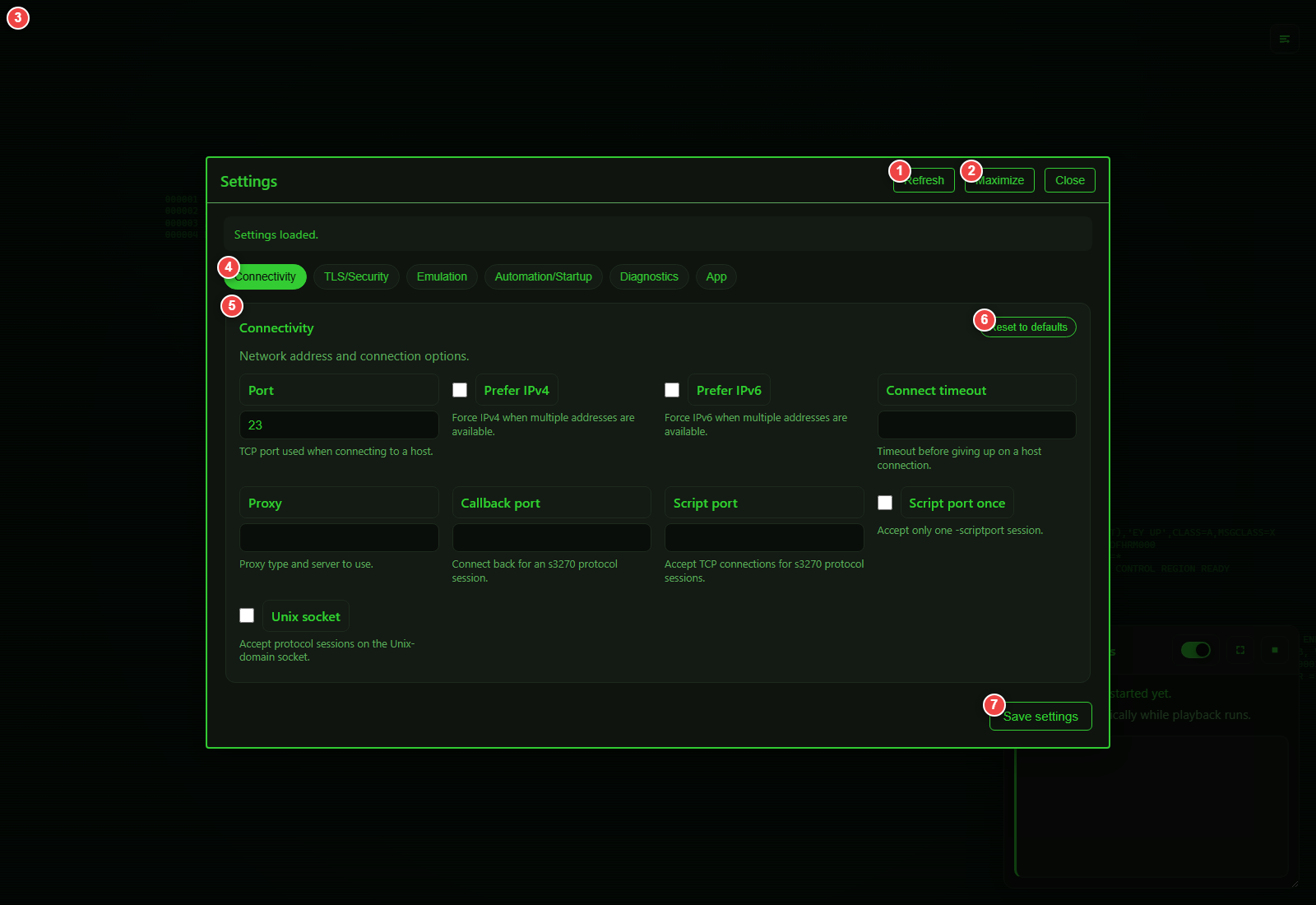Enable the Prefer IPv4 checkbox
Viewport: 1316px width, 905px height.
coord(460,389)
